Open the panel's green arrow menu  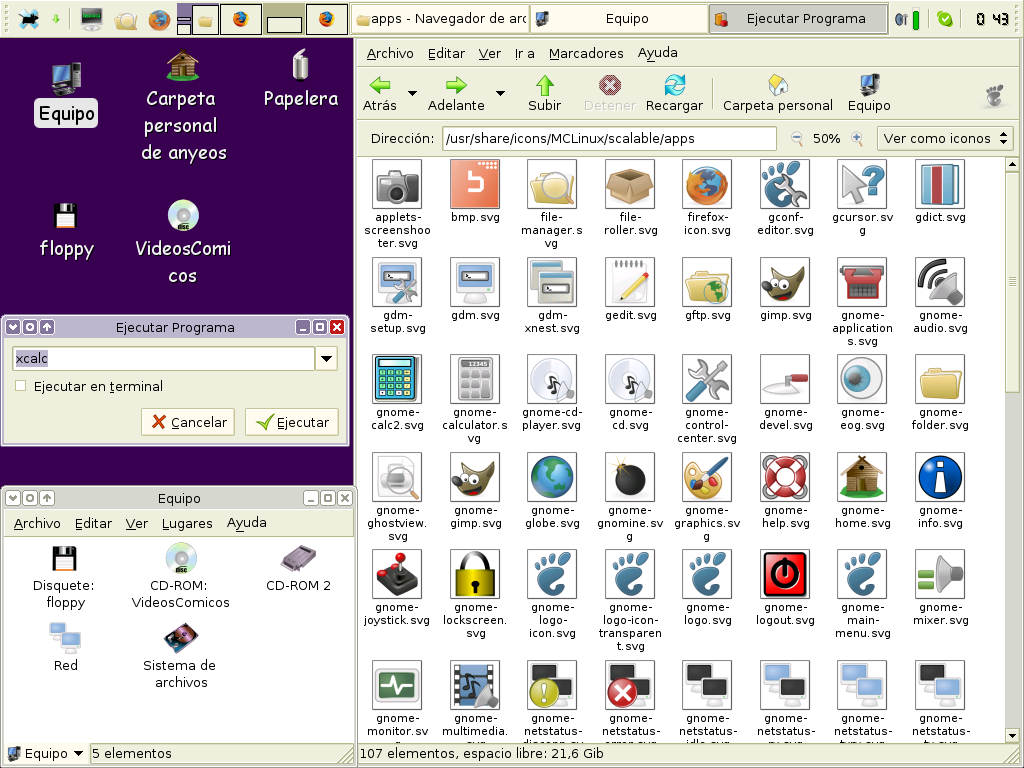pyautogui.click(x=56, y=20)
